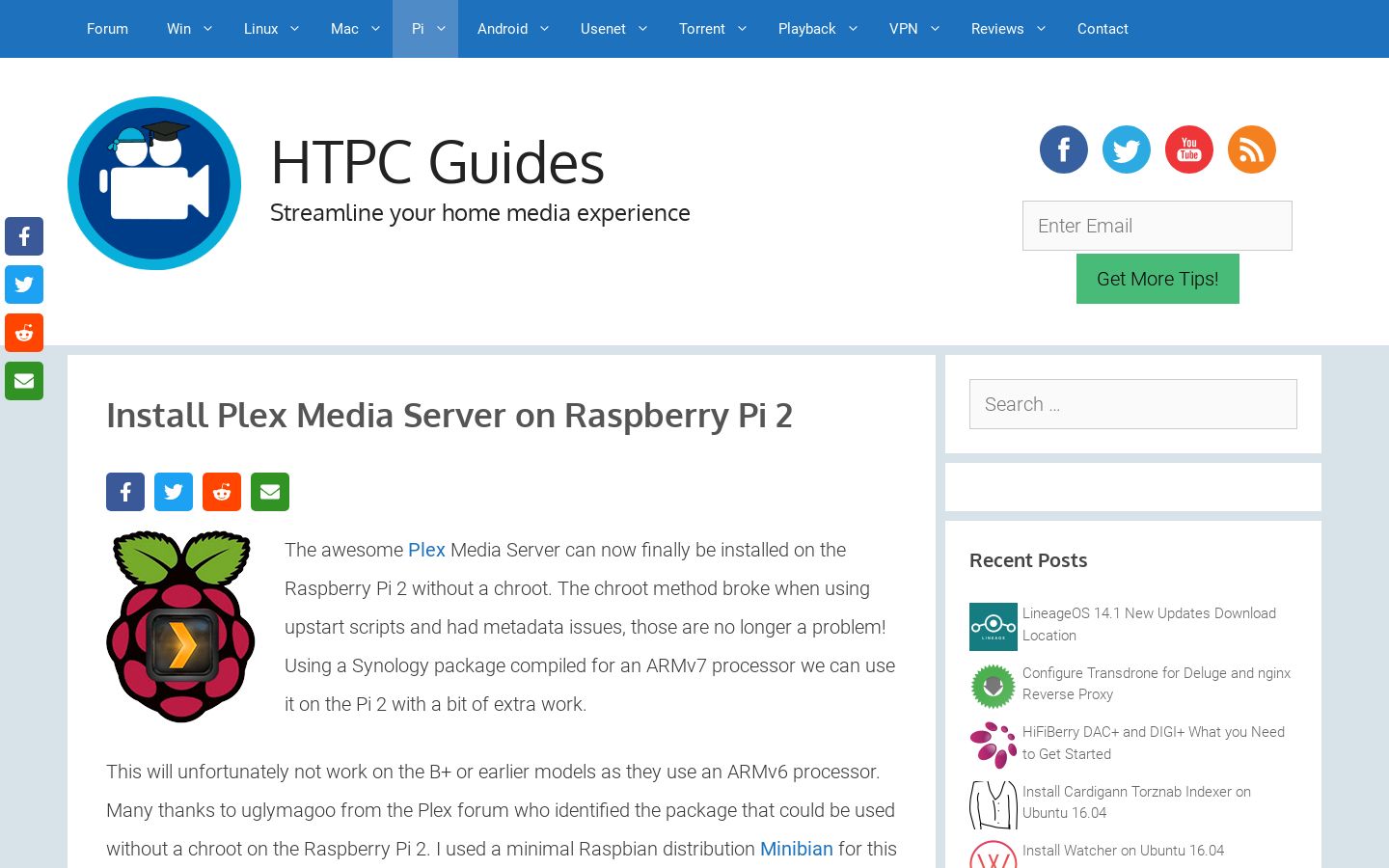Open the YouTube channel icon in header

[x=1189, y=149]
